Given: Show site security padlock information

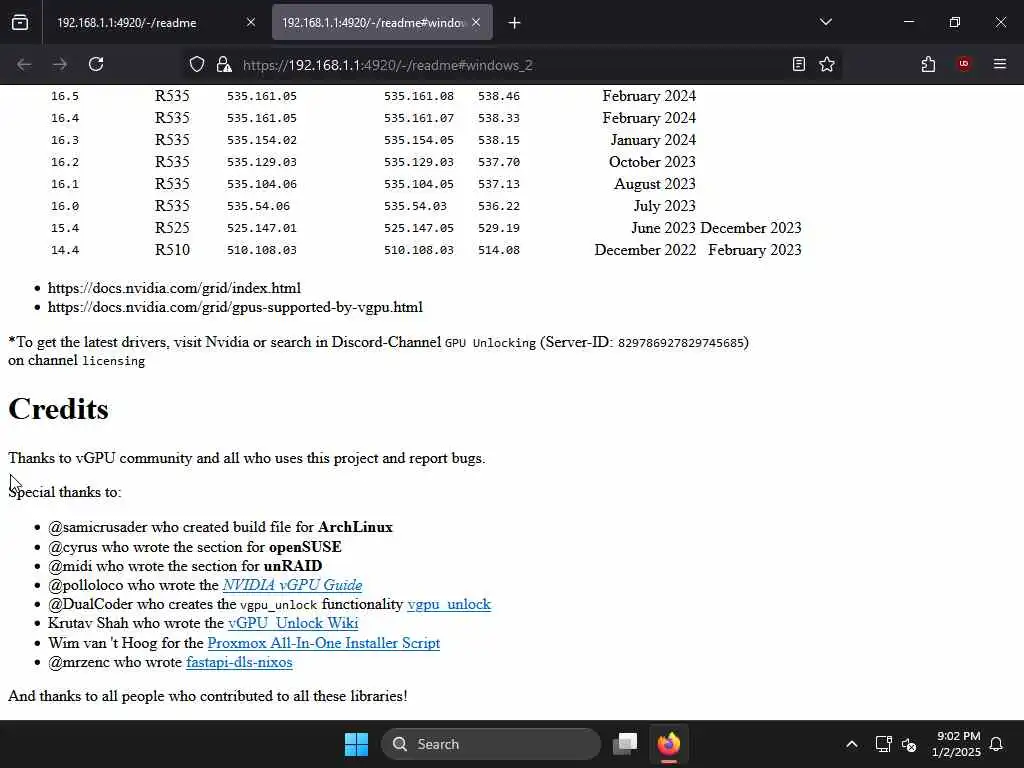Looking at the screenshot, I should click(224, 64).
